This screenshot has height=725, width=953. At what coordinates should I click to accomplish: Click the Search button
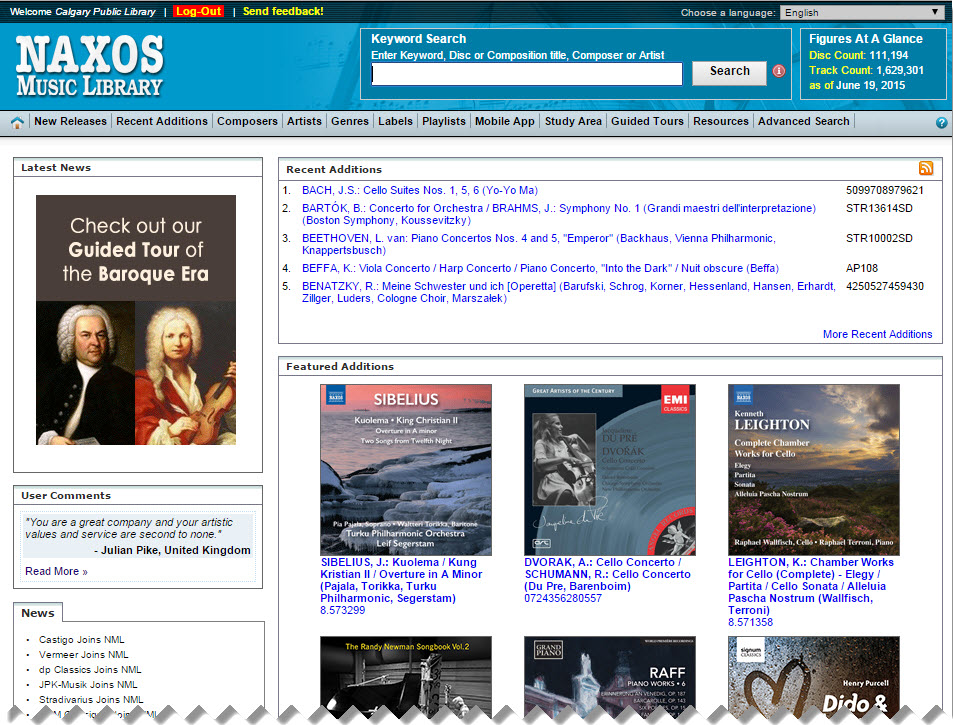(x=729, y=74)
